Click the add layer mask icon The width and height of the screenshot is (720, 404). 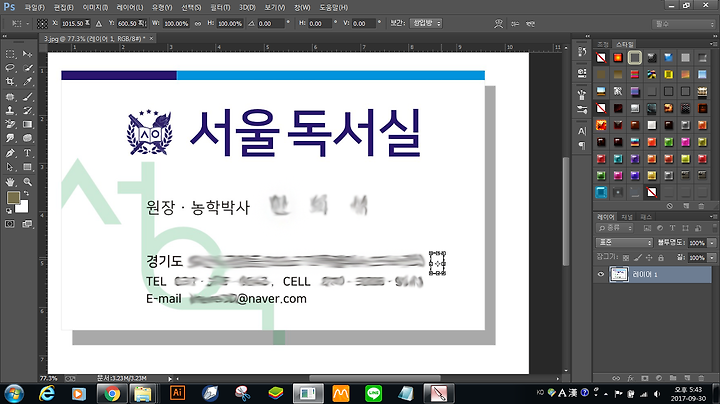(x=645, y=378)
